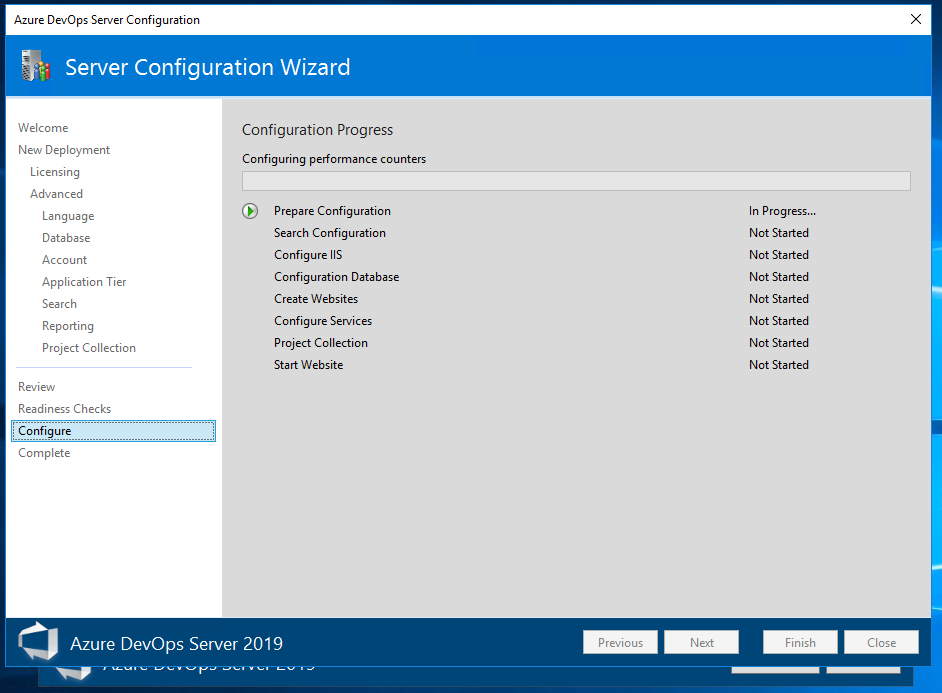Click the Start Website row label
Viewport: 942px width, 693px height.
(309, 365)
